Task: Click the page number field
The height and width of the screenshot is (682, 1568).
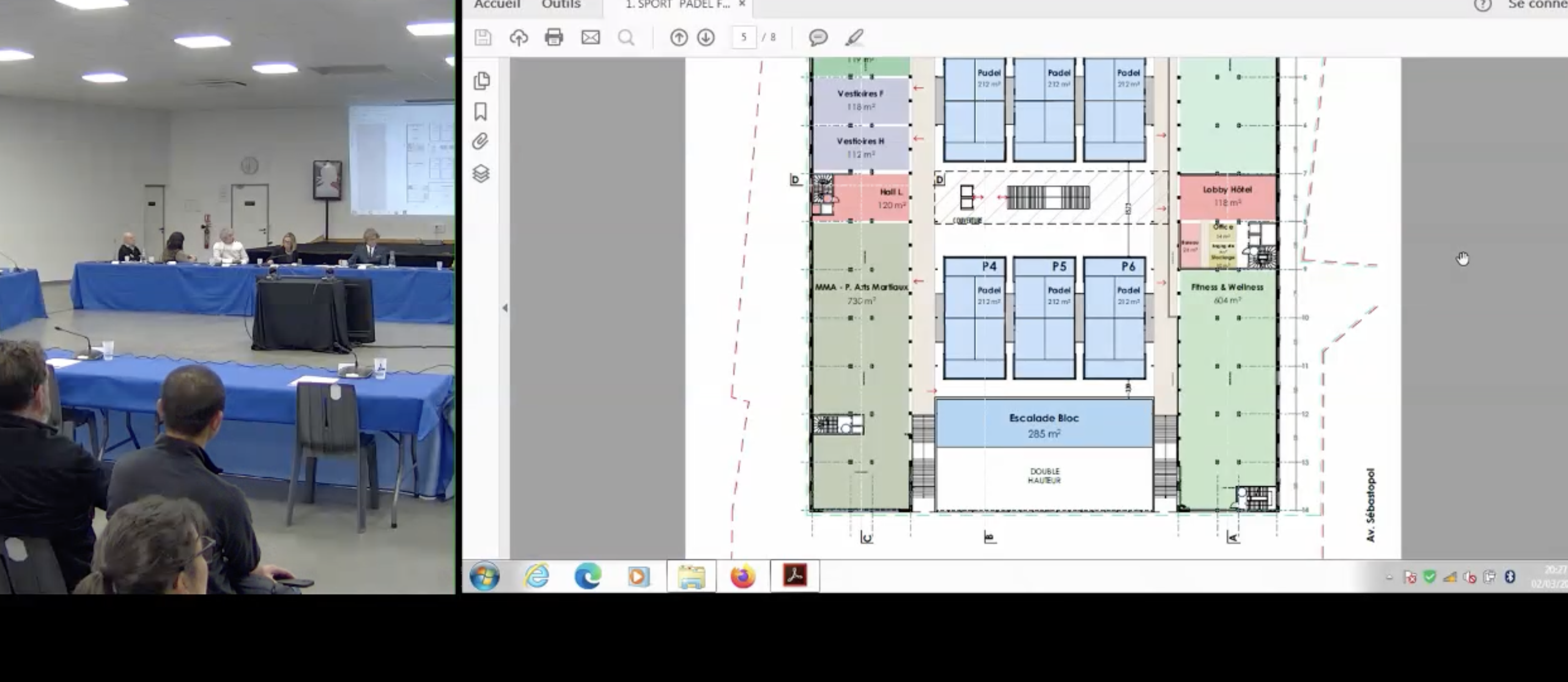Action: (x=743, y=37)
